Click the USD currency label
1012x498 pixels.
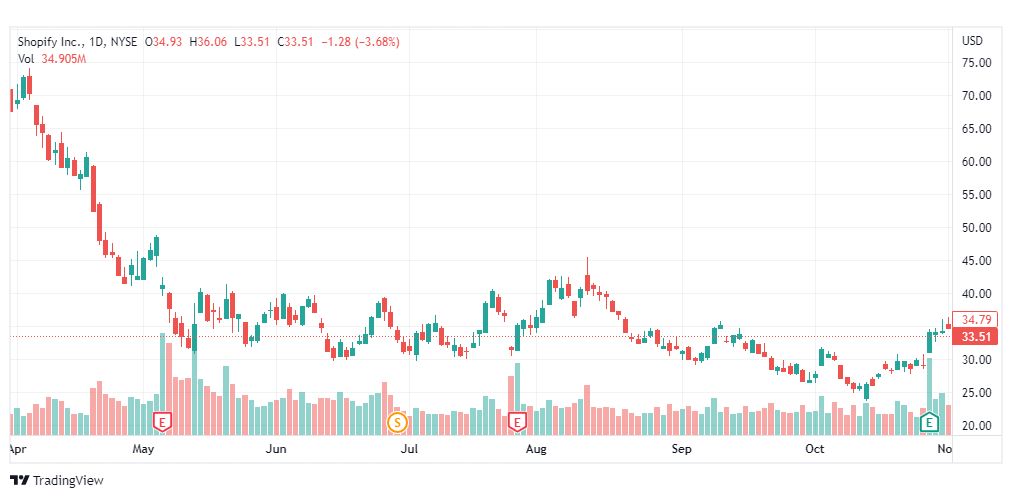(973, 41)
